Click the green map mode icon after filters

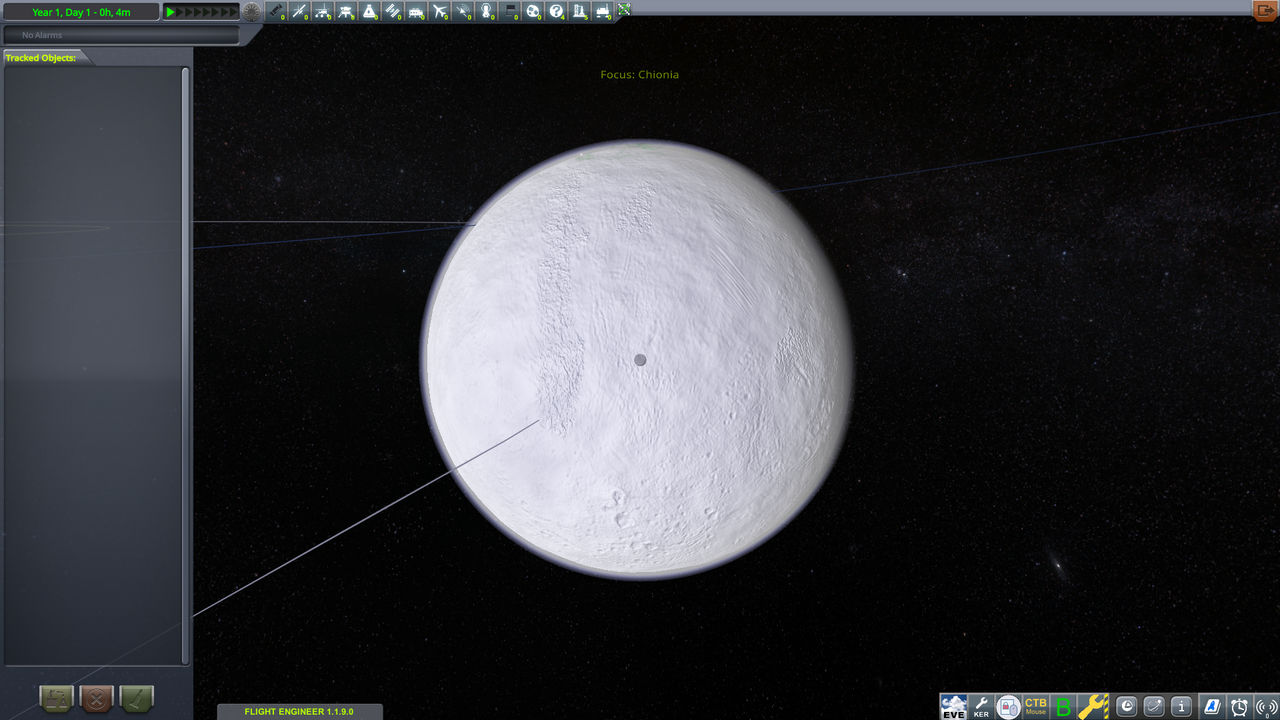(x=624, y=9)
